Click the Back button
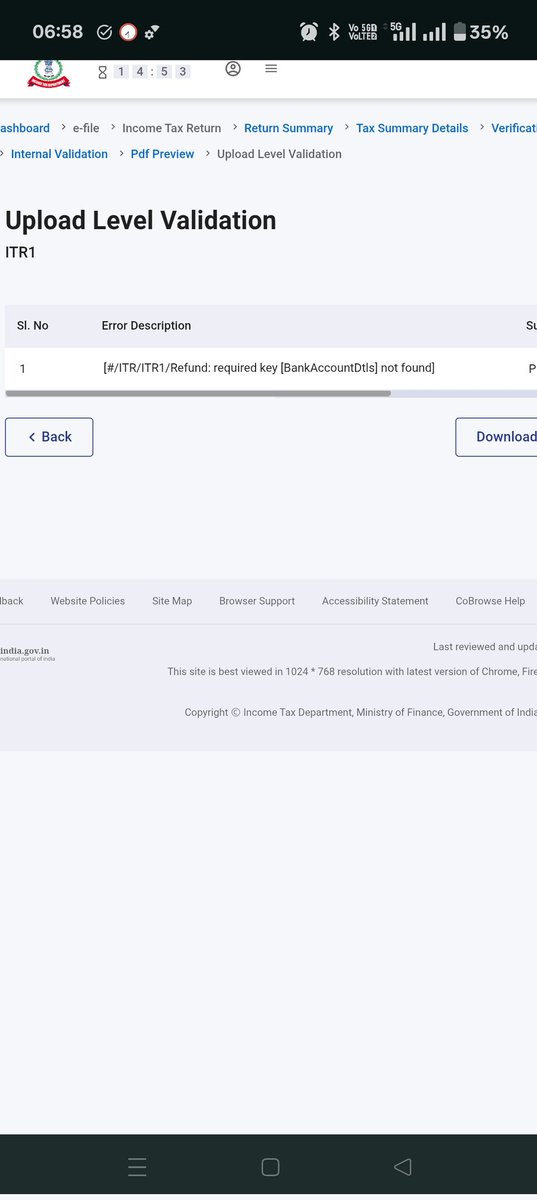This screenshot has width=537, height=1200. pos(49,437)
